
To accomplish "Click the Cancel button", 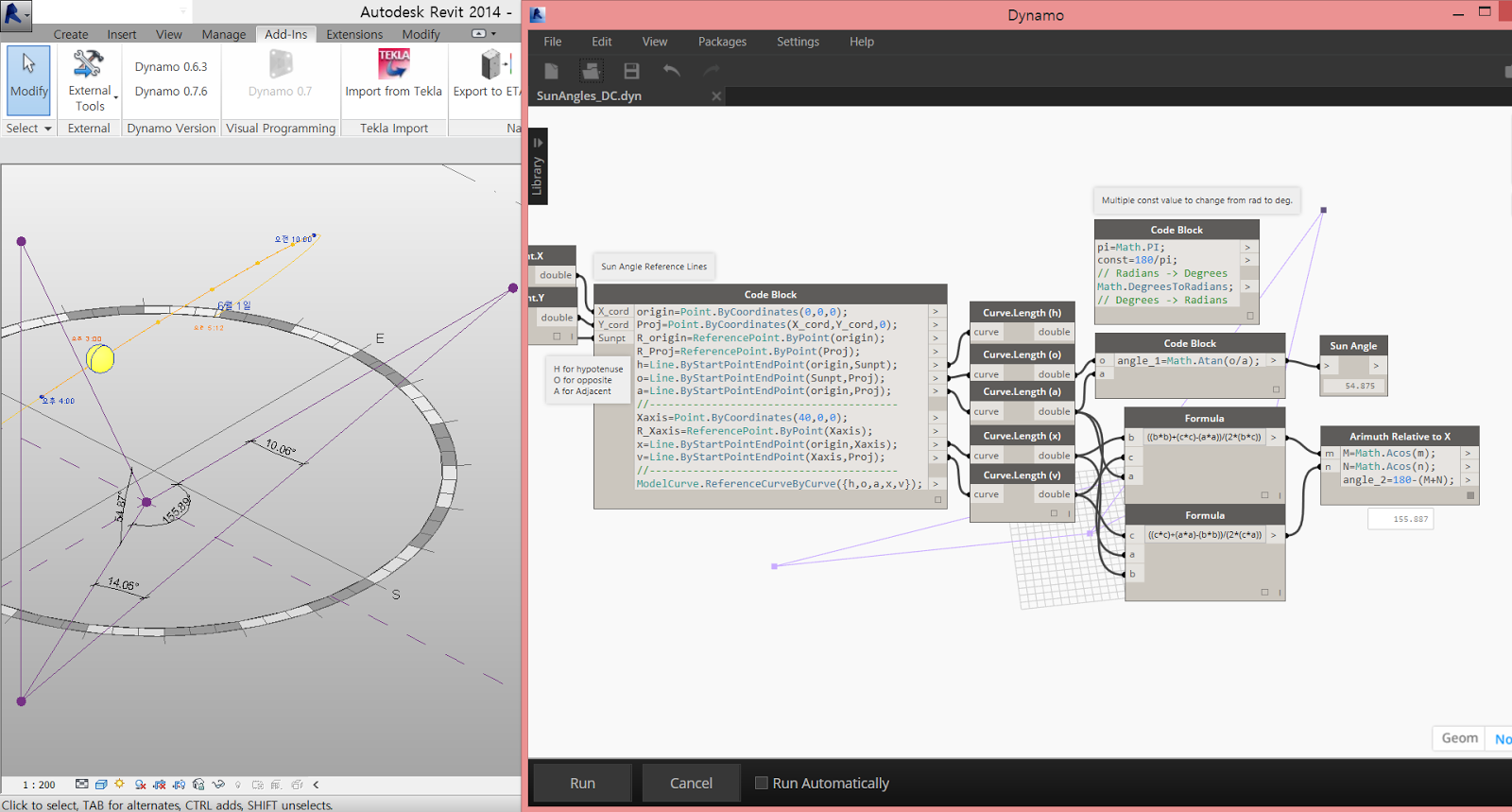I will tap(691, 783).
